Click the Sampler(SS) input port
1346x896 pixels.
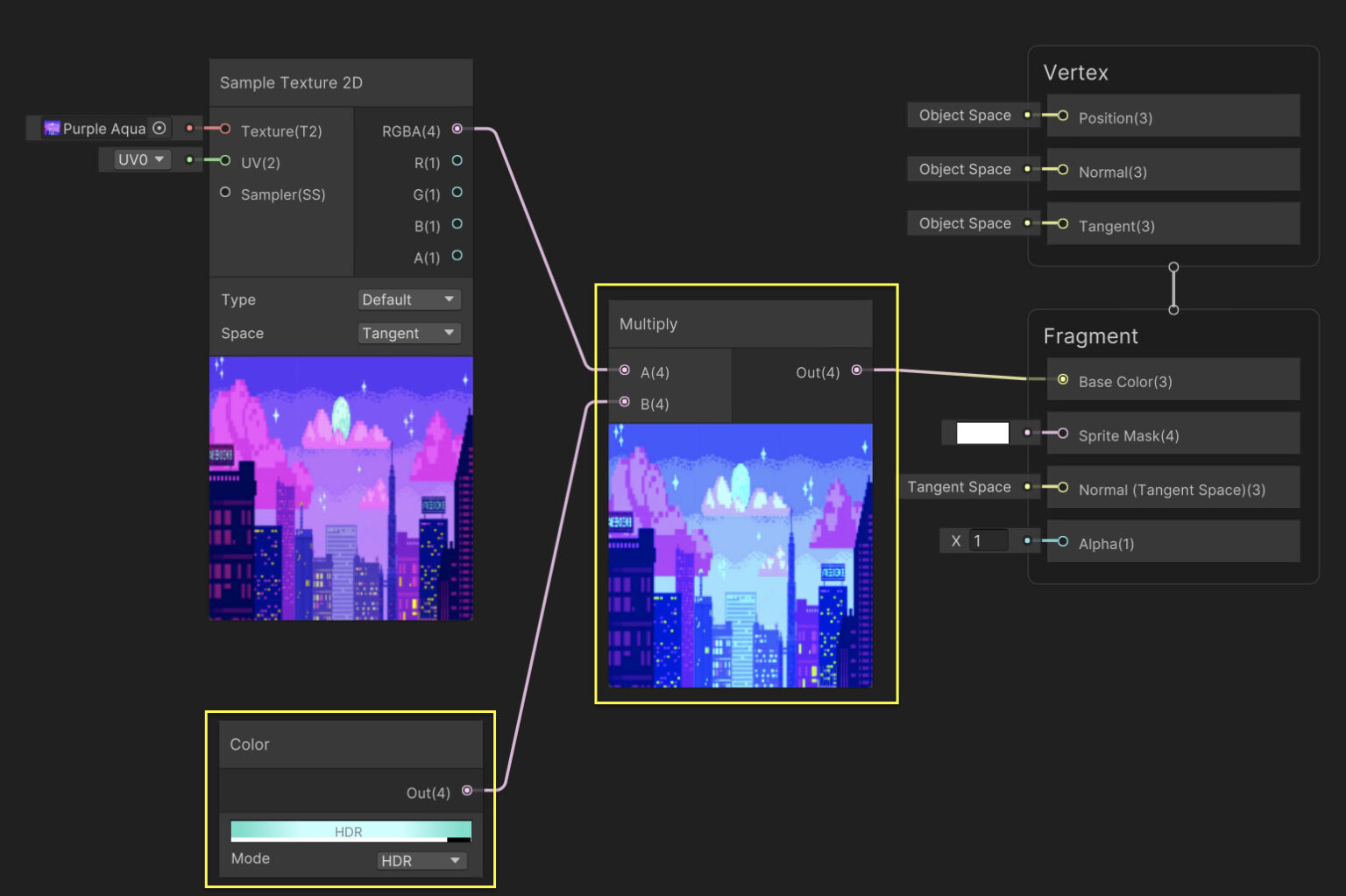(x=225, y=193)
